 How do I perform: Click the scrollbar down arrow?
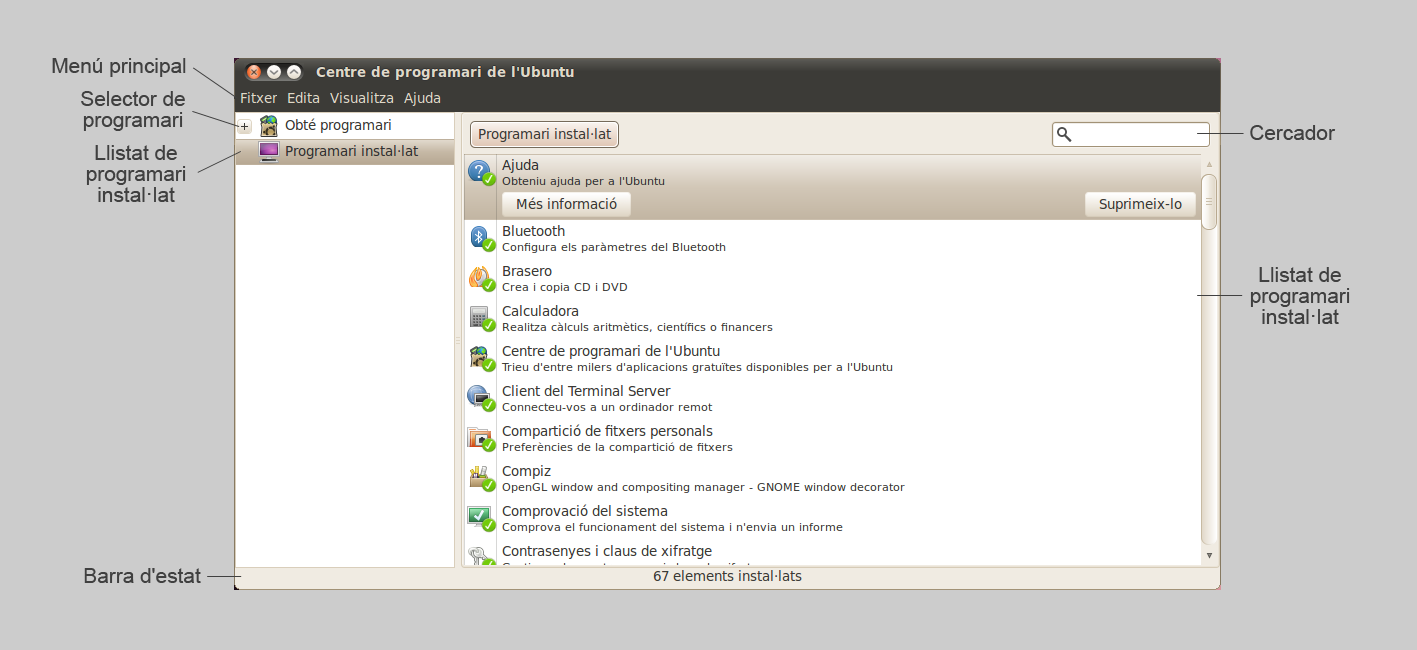click(1209, 555)
